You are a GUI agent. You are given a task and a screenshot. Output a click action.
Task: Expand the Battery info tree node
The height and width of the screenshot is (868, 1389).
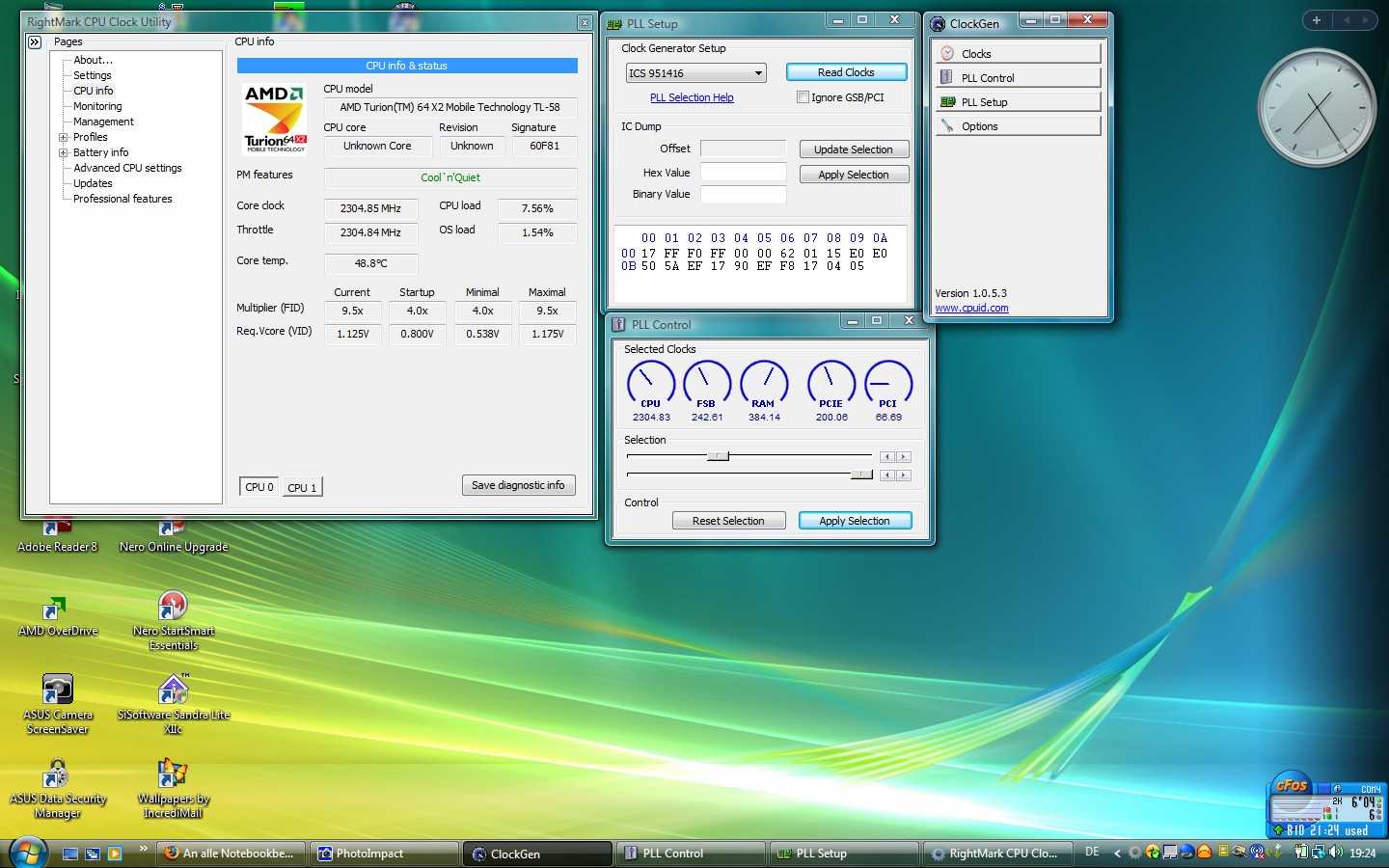tap(63, 152)
